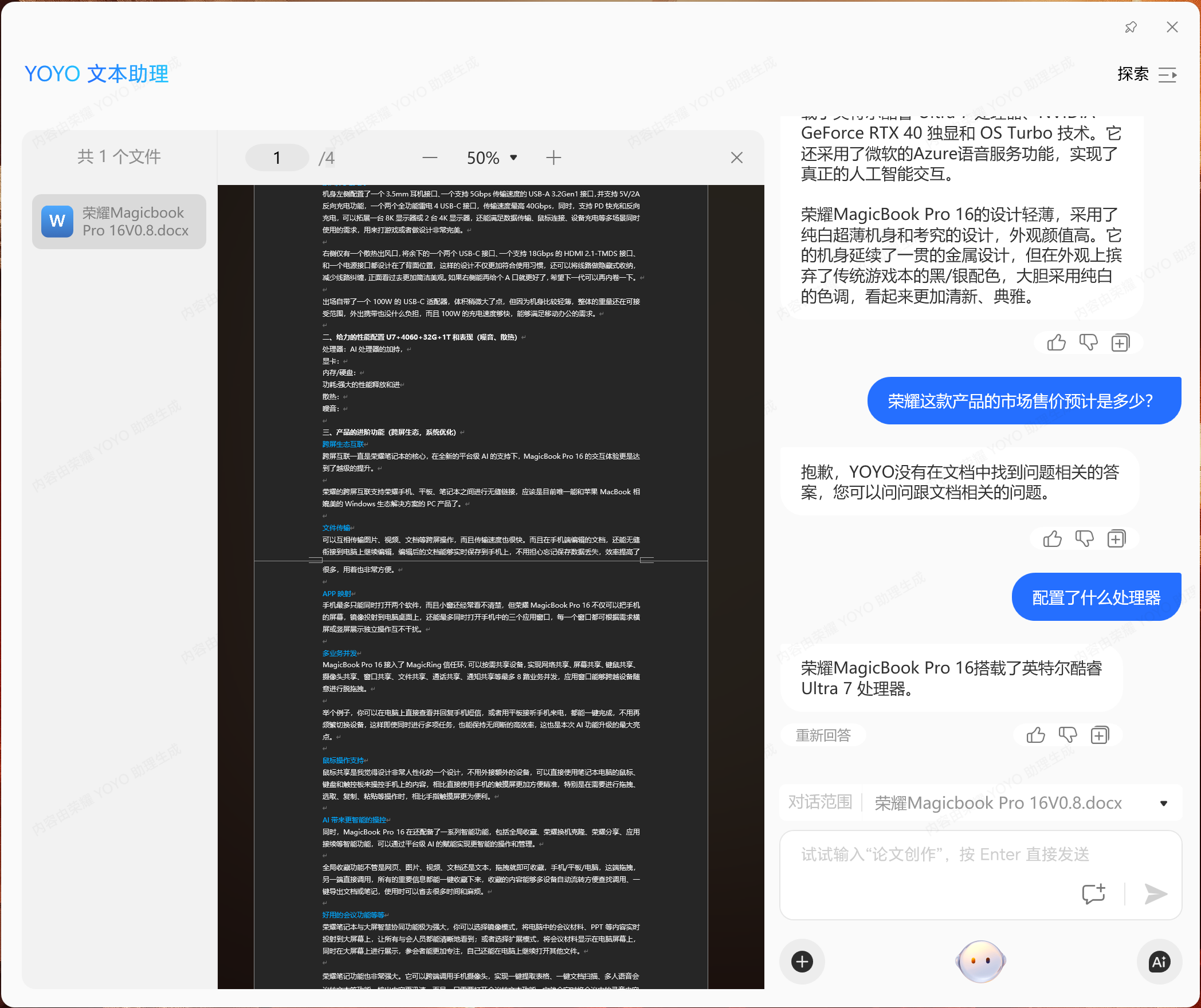Click the 文件传输 heading in document
Screen dimensions: 1201x1008
point(336,528)
